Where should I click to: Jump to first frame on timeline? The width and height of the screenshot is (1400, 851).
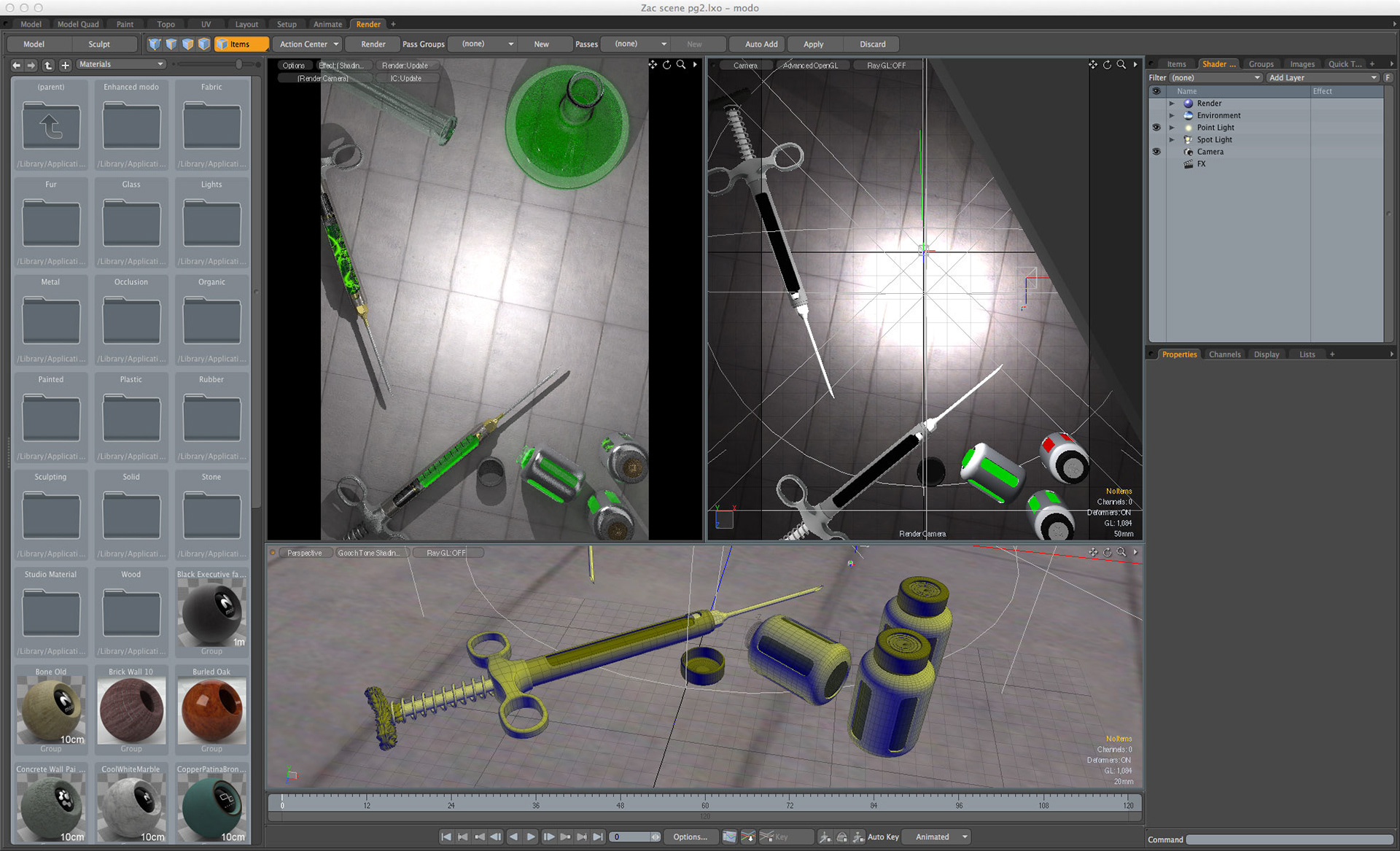pos(446,837)
